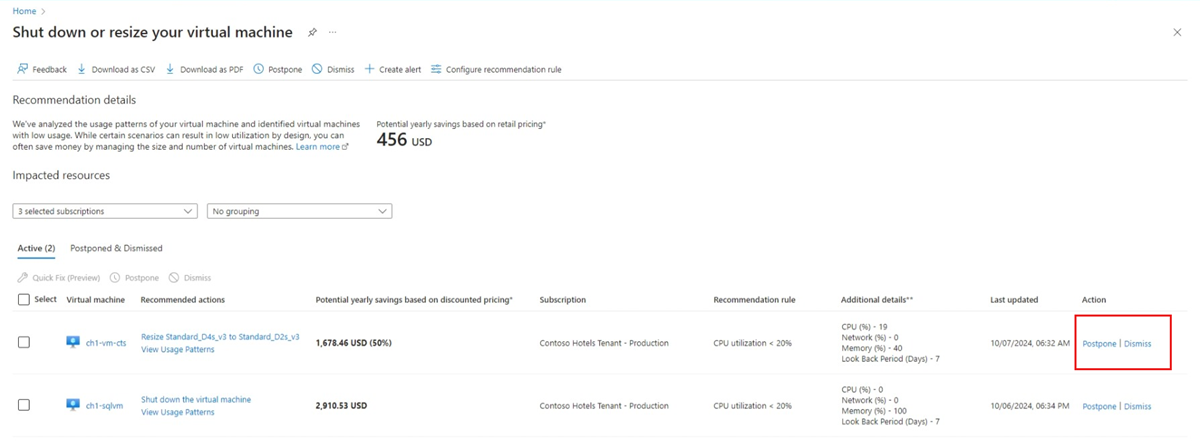Click the Dismiss icon in top toolbar

pos(317,69)
